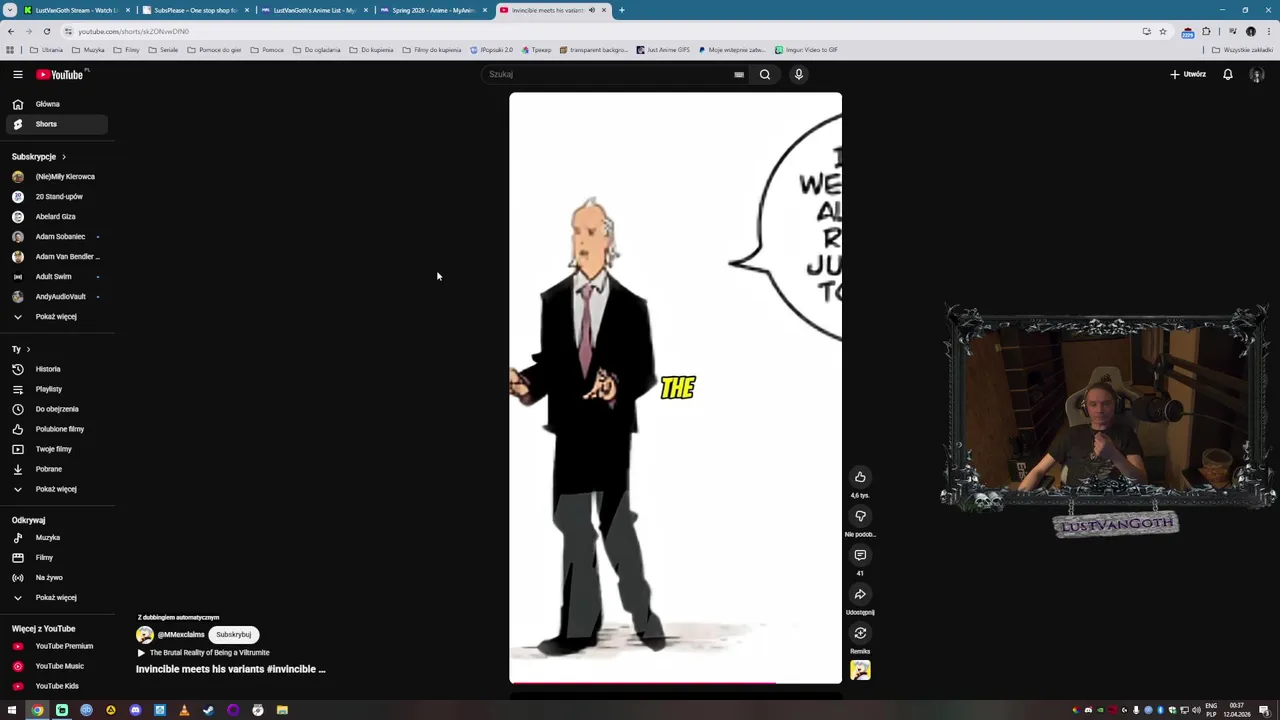Open the sound thumbnail below Remiks
Viewport: 1280px width, 720px height.
coord(860,671)
